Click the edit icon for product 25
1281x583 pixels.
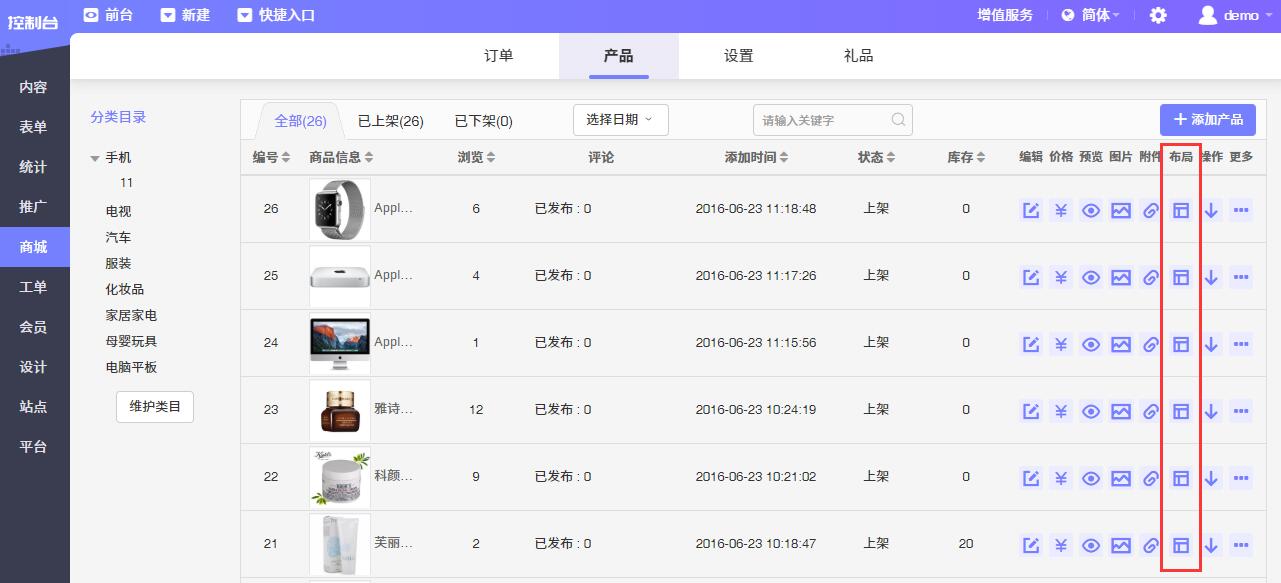point(1031,277)
